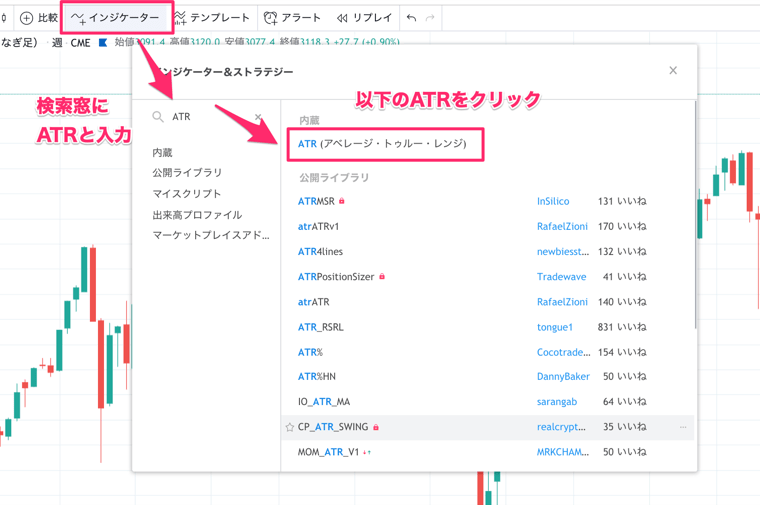This screenshot has height=505, width=760.
Task: Select the ATRPositionSizer indicator
Action: (x=336, y=277)
